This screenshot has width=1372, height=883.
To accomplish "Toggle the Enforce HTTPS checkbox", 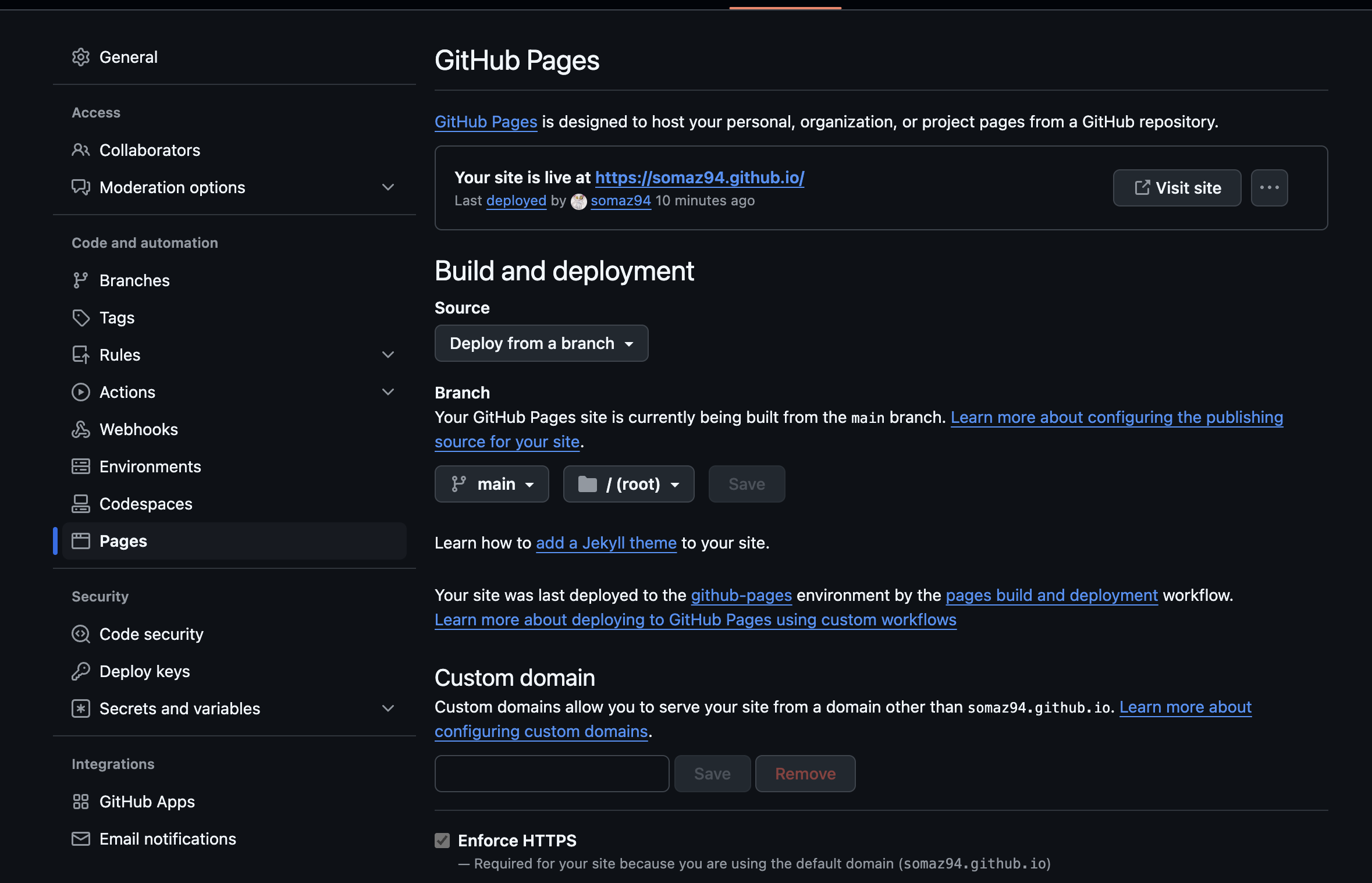I will [x=442, y=841].
